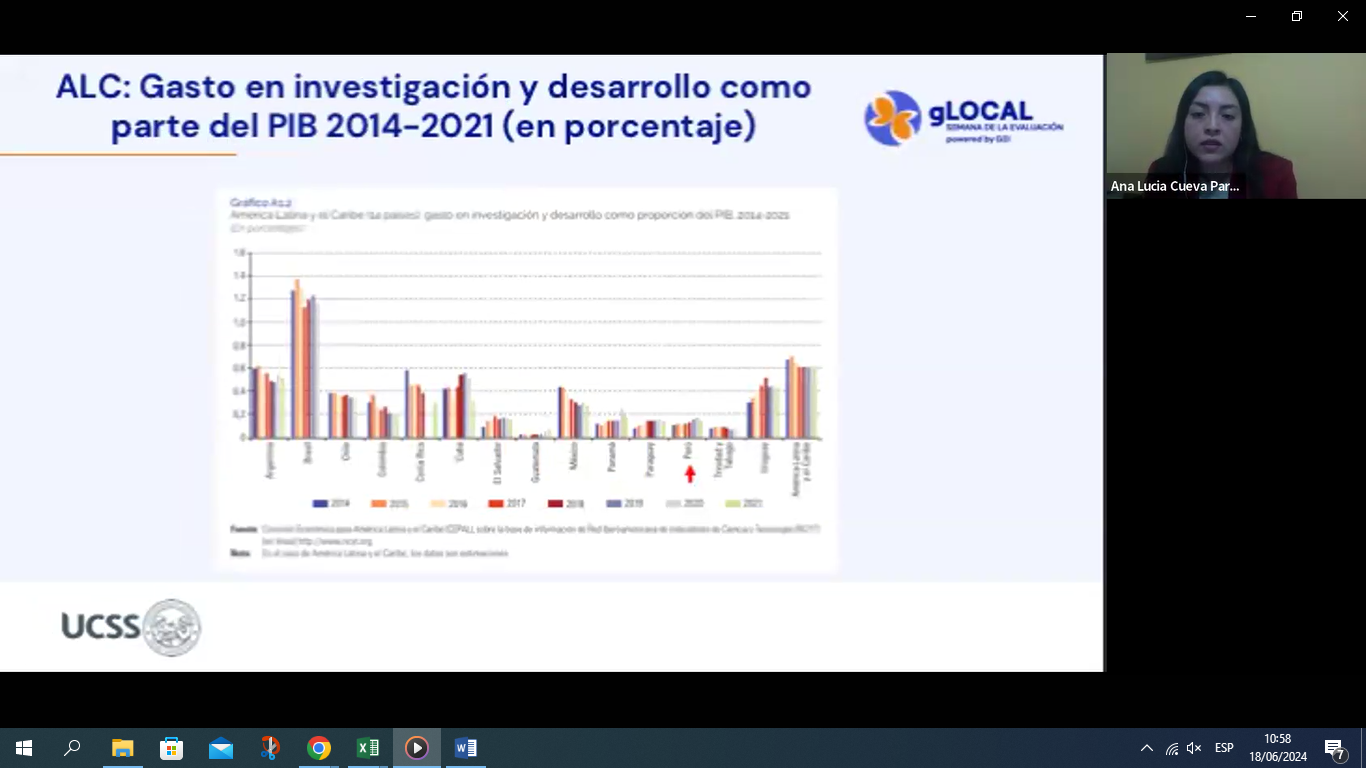Open the Snipping tool scissors icon
This screenshot has height=768, width=1366.
click(269, 748)
